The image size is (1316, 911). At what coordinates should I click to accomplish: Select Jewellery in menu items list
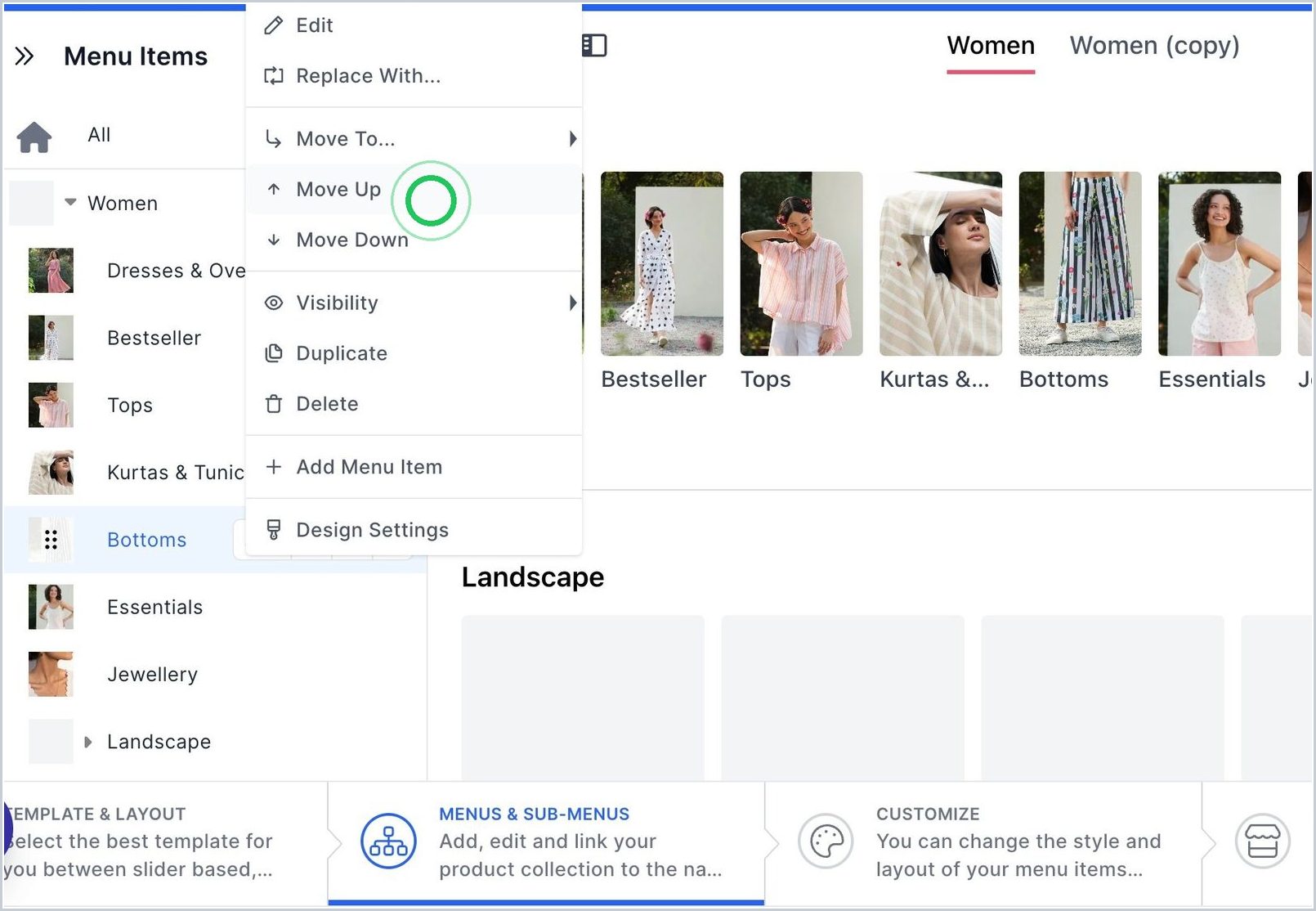(x=215, y=675)
